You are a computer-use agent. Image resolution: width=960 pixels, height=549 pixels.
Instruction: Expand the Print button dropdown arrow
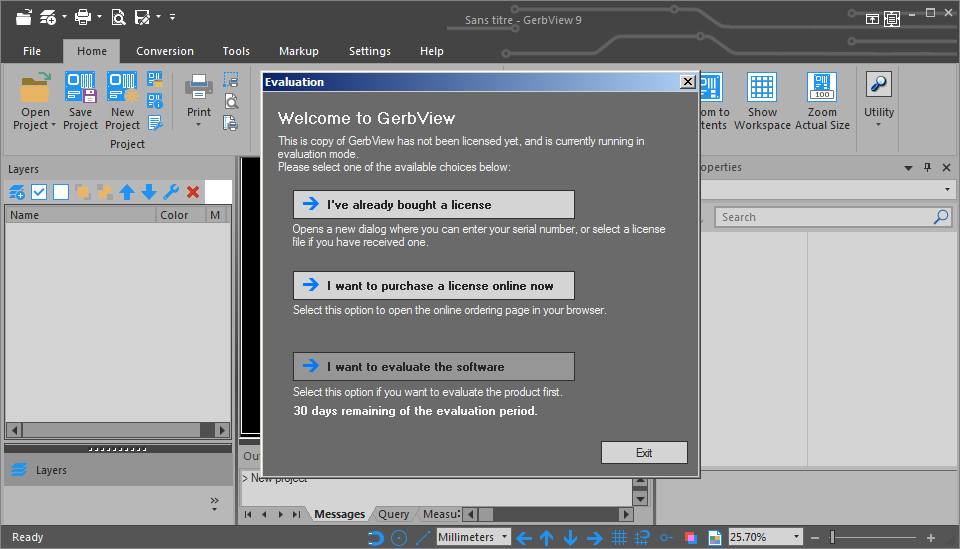(x=198, y=125)
